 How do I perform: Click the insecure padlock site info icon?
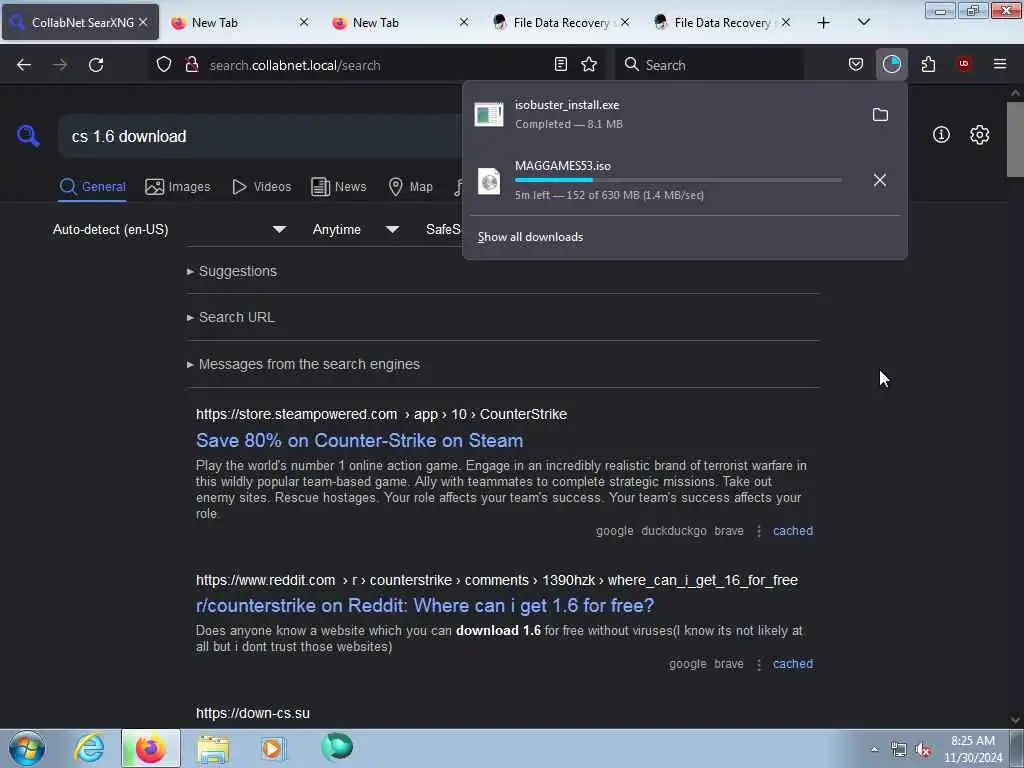(x=191, y=65)
